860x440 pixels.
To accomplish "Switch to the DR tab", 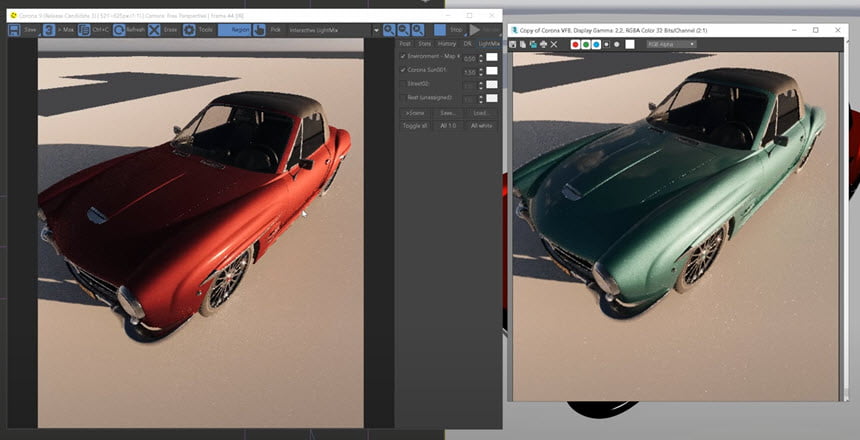I will [467, 43].
